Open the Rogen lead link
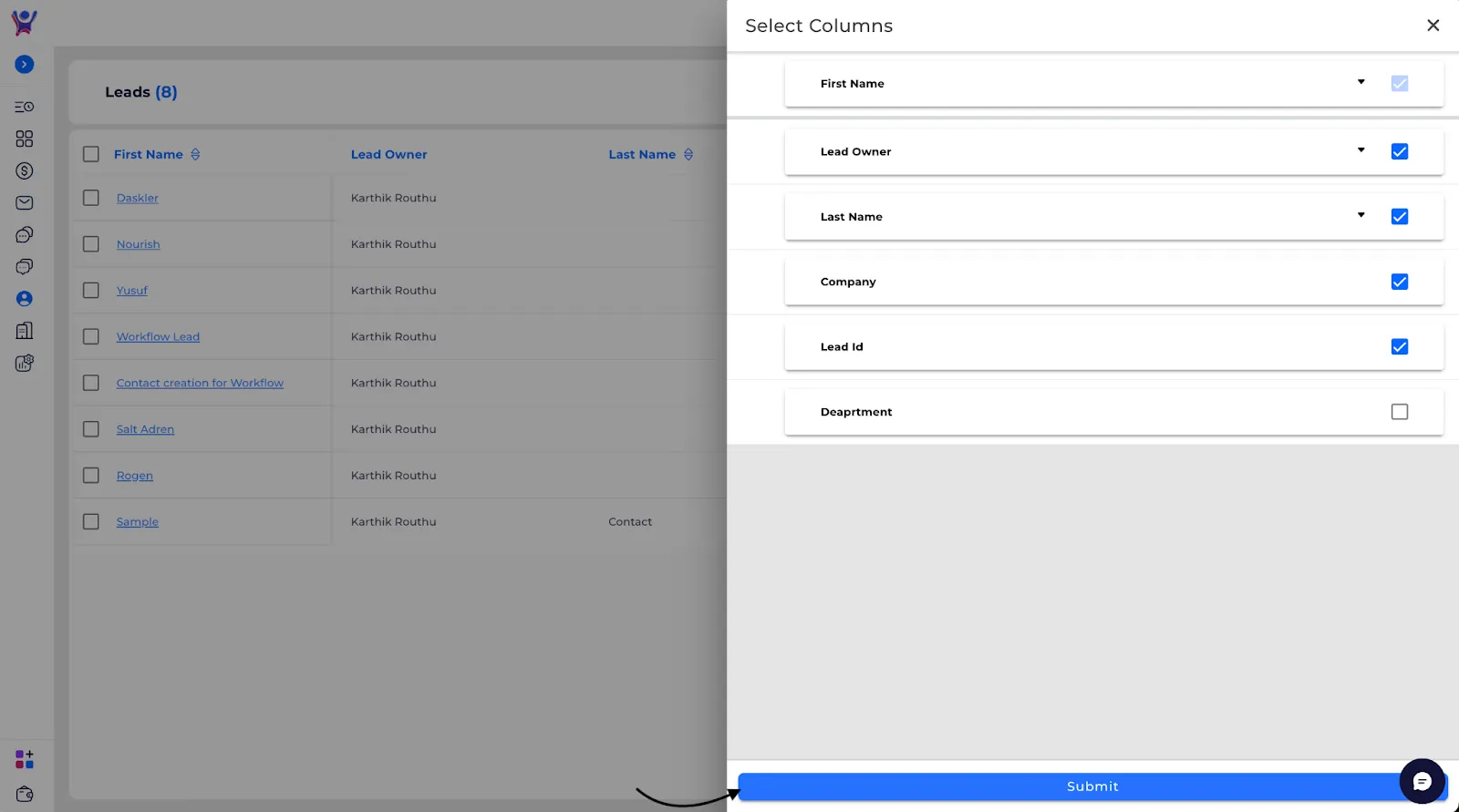The image size is (1459, 812). 135,476
